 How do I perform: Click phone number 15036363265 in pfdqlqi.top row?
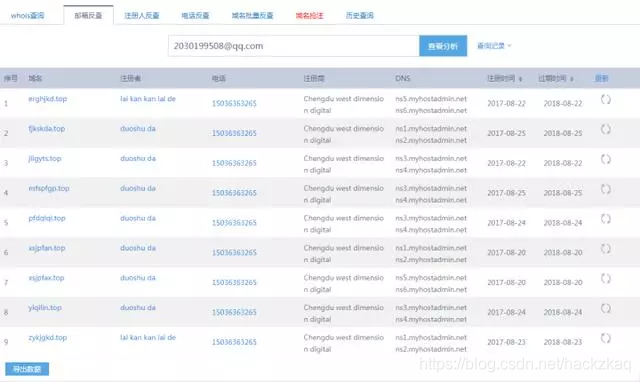234,222
